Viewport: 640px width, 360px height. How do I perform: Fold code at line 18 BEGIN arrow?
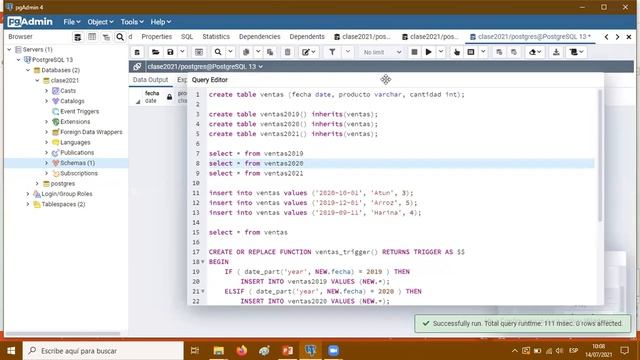click(x=203, y=262)
